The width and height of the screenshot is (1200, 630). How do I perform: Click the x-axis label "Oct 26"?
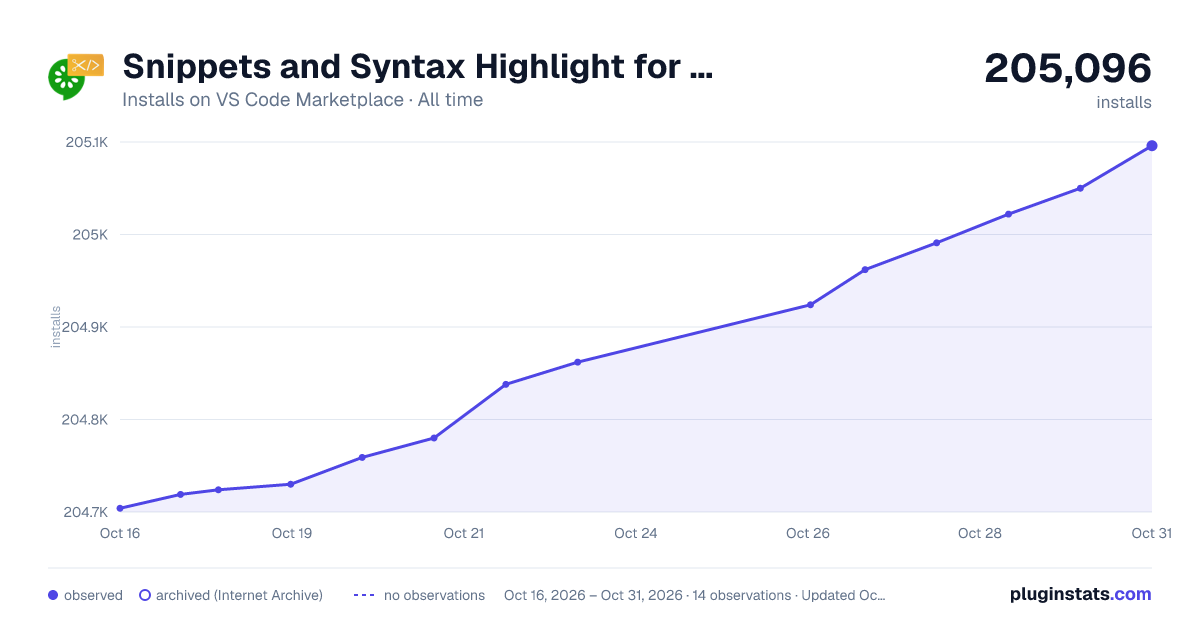tap(808, 533)
